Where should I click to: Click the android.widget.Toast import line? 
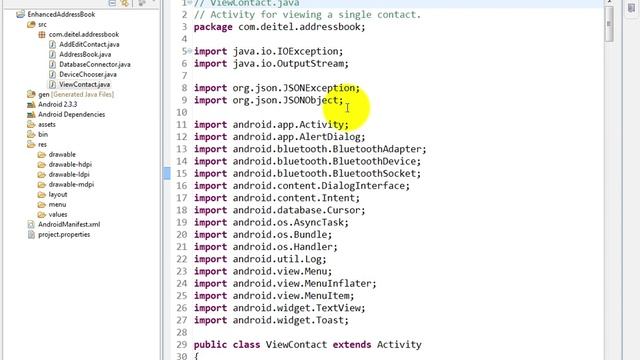(271, 320)
